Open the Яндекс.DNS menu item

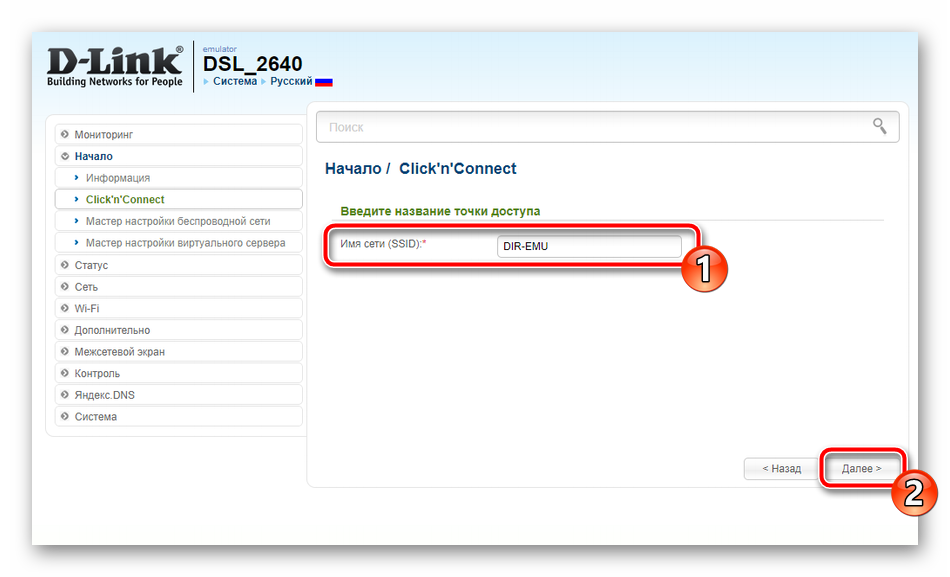coord(179,395)
